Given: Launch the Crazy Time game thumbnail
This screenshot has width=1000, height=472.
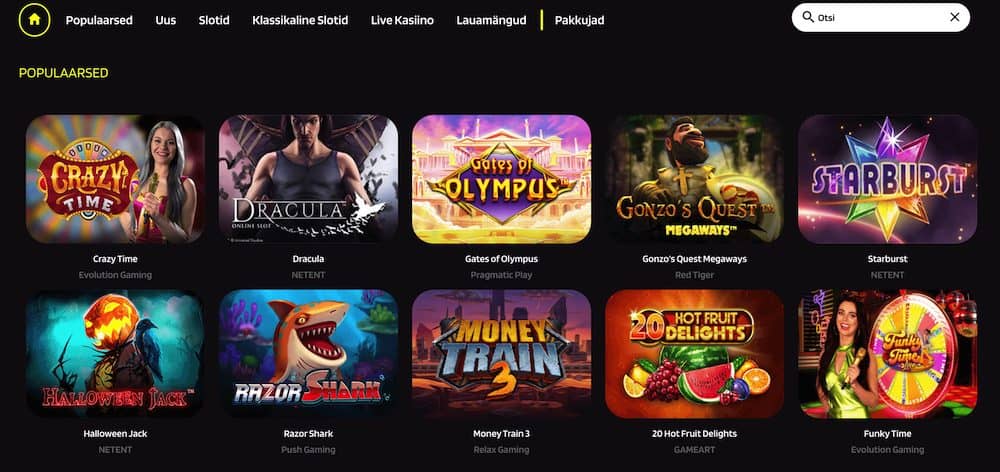Looking at the screenshot, I should 115,179.
